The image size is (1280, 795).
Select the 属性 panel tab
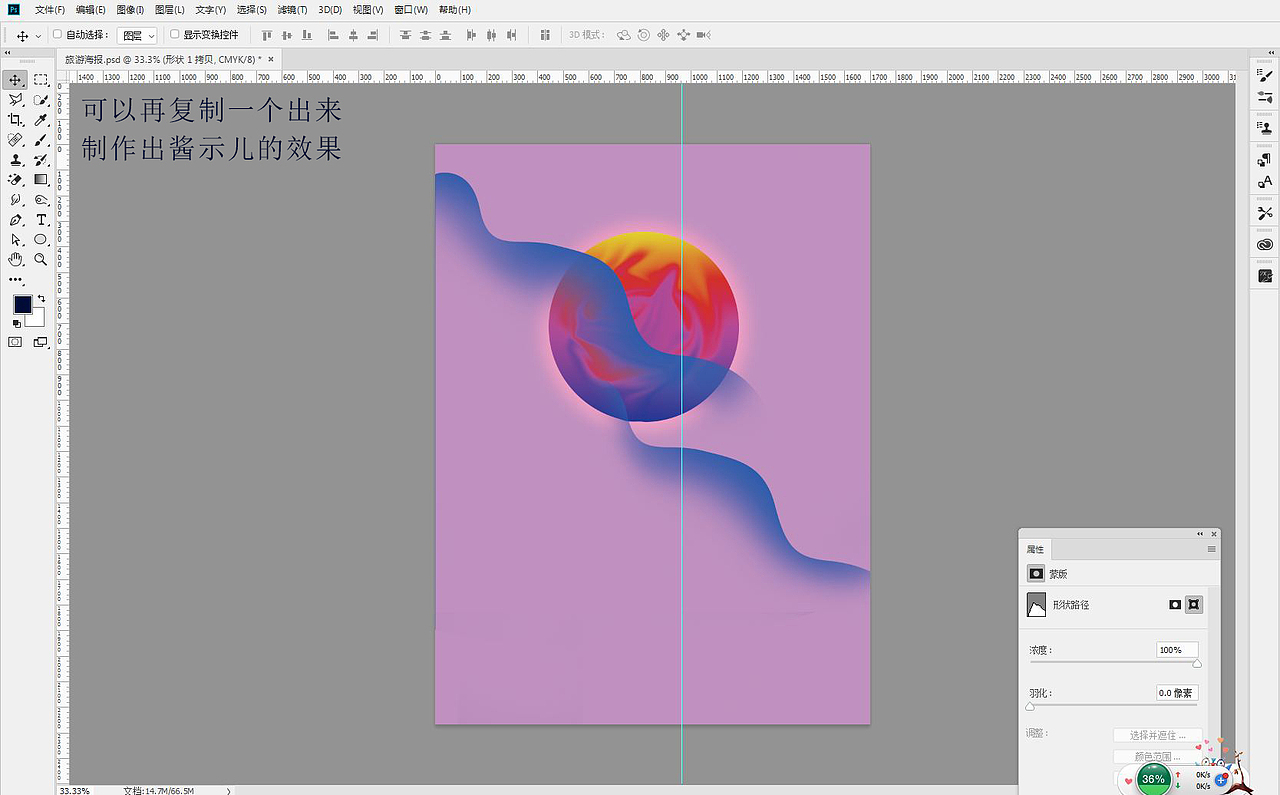[x=1035, y=549]
